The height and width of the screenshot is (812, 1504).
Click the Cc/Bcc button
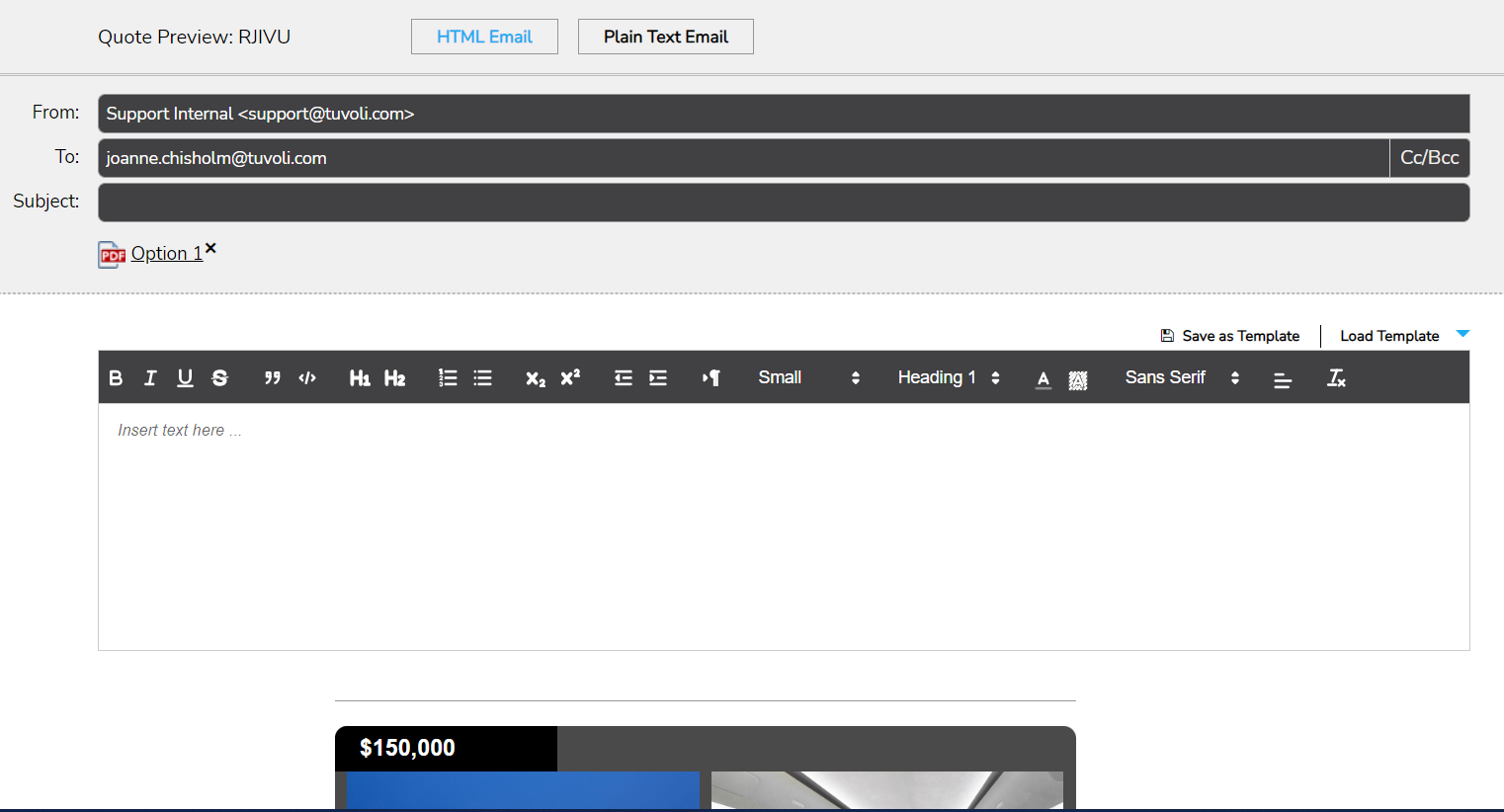point(1429,158)
